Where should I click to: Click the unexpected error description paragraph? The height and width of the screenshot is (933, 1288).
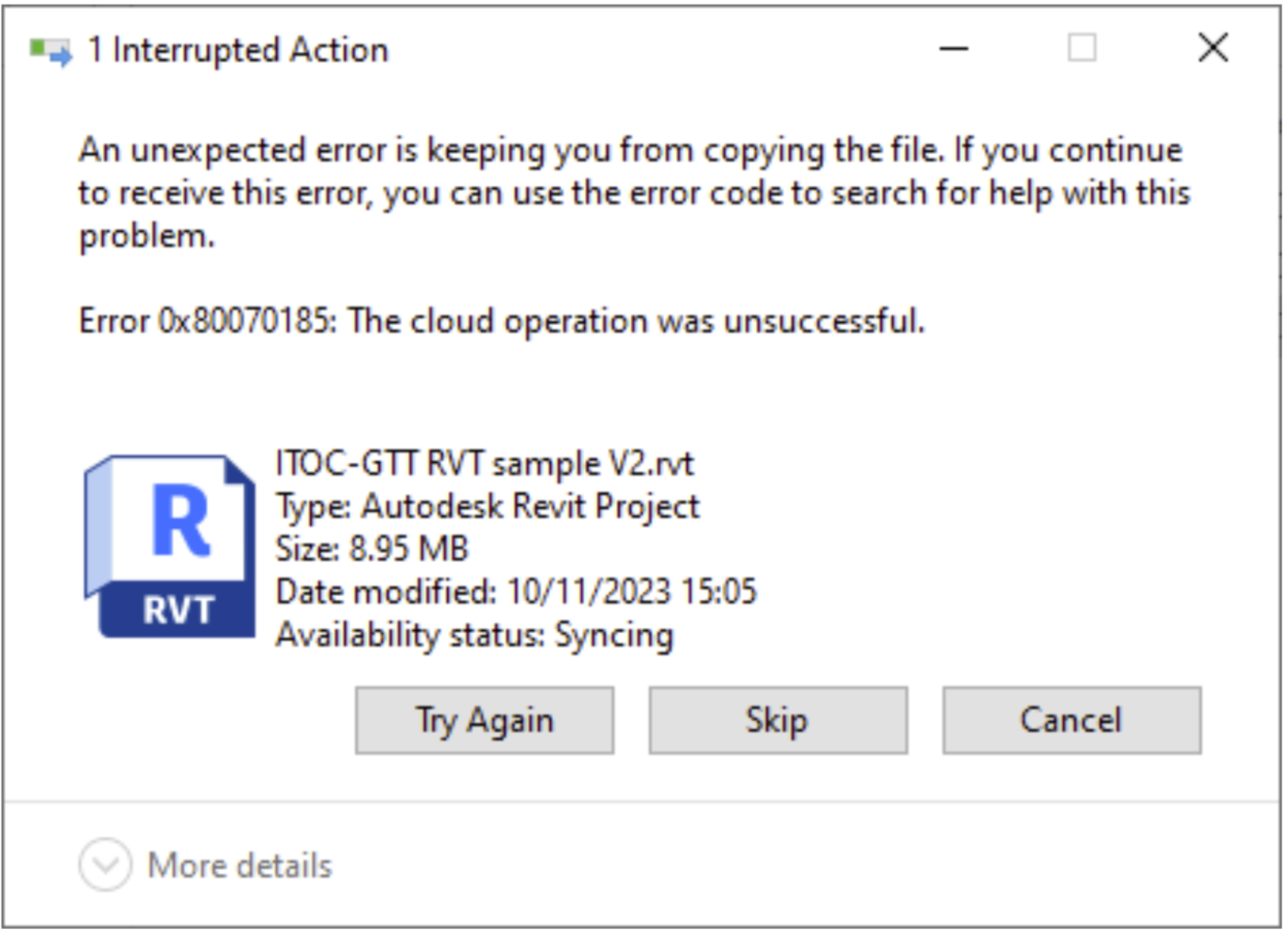pos(634,193)
